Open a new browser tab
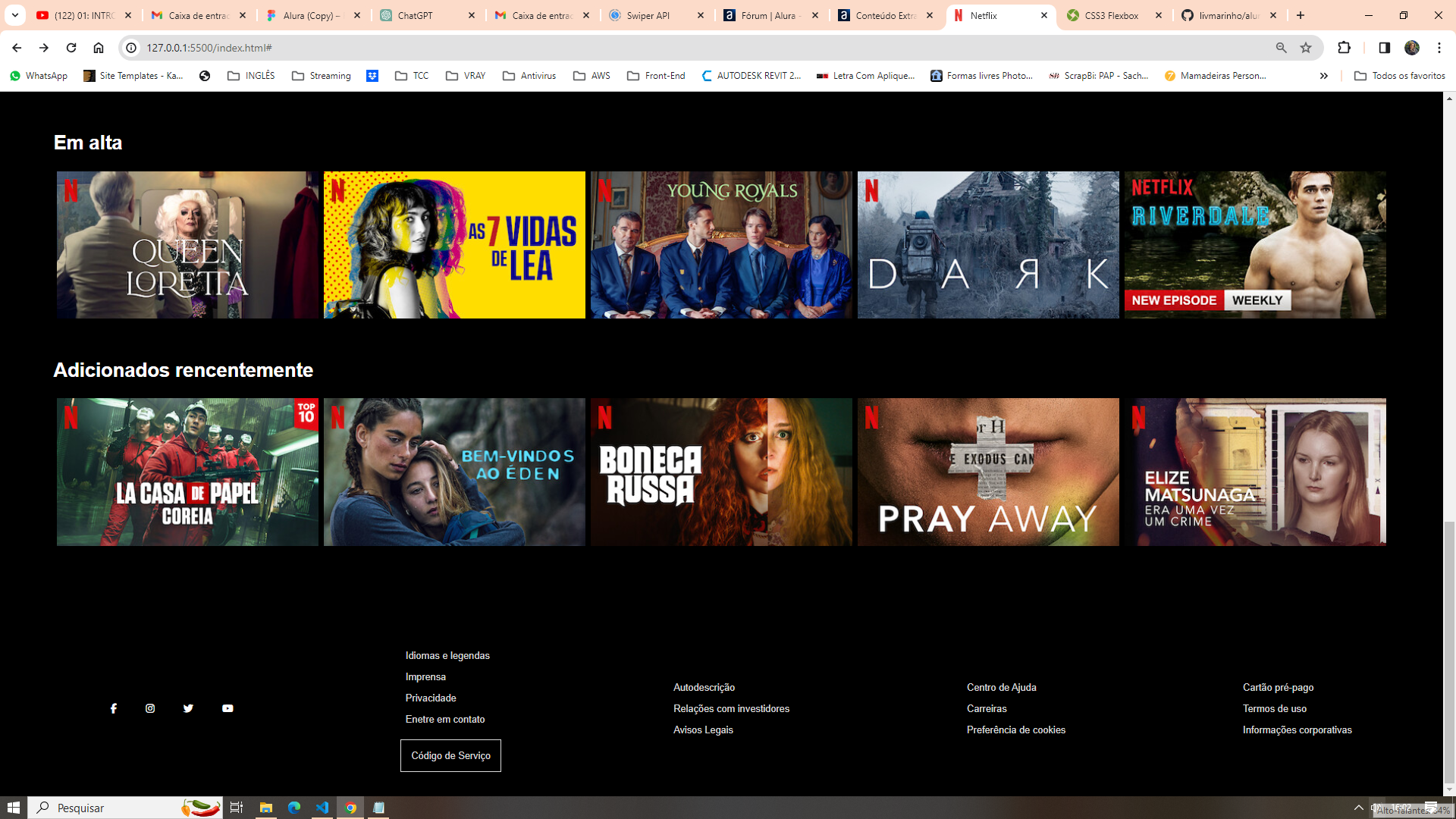This screenshot has height=819, width=1456. click(x=1301, y=15)
